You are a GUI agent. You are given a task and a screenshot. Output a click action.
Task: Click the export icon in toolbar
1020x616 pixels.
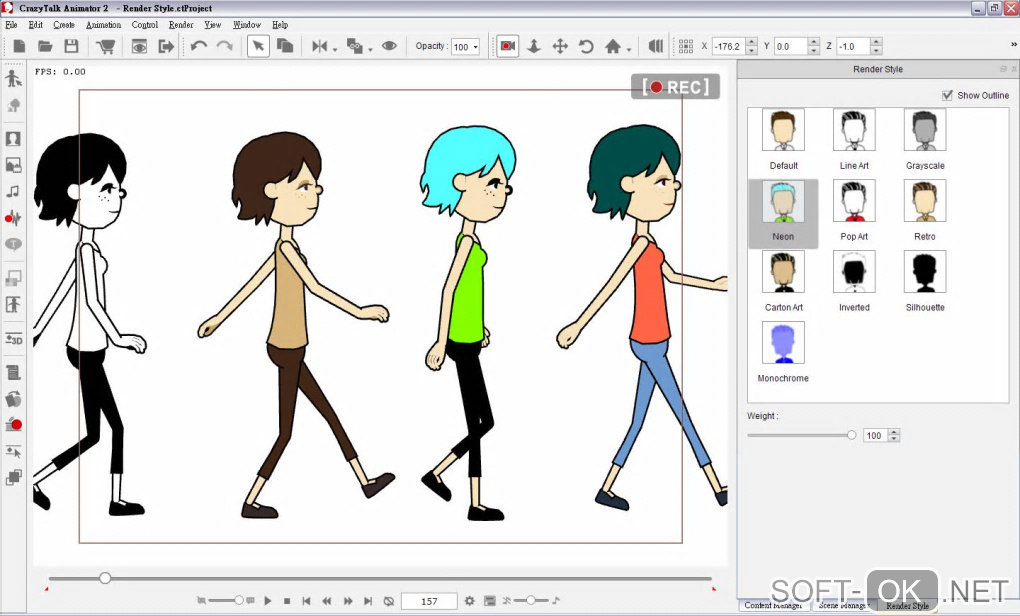tap(166, 46)
